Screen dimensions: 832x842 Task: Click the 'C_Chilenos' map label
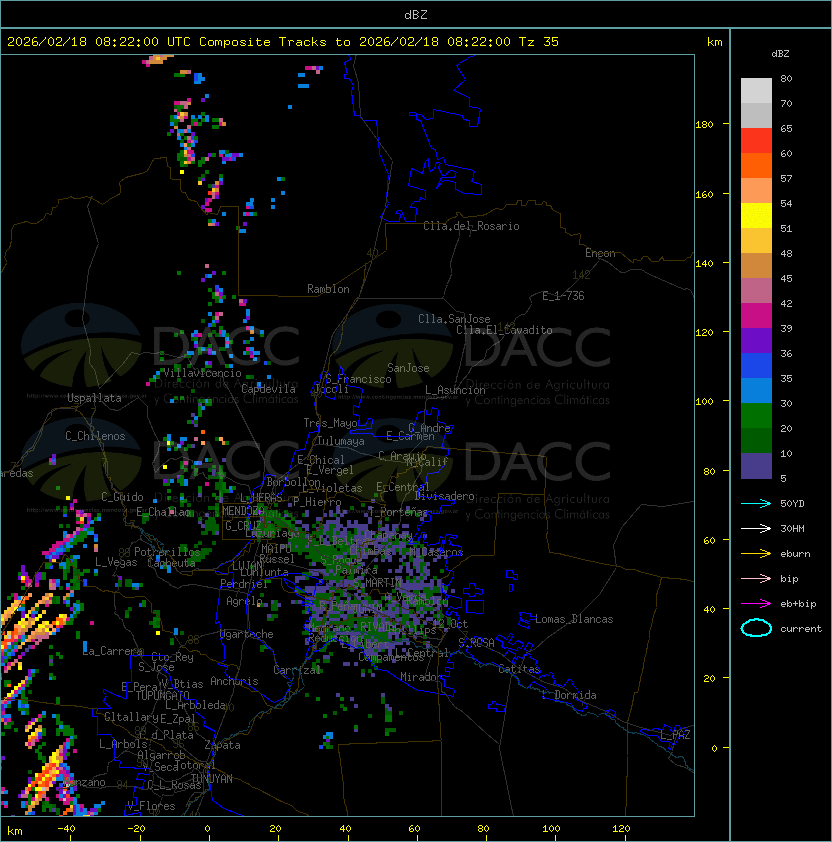pos(95,436)
